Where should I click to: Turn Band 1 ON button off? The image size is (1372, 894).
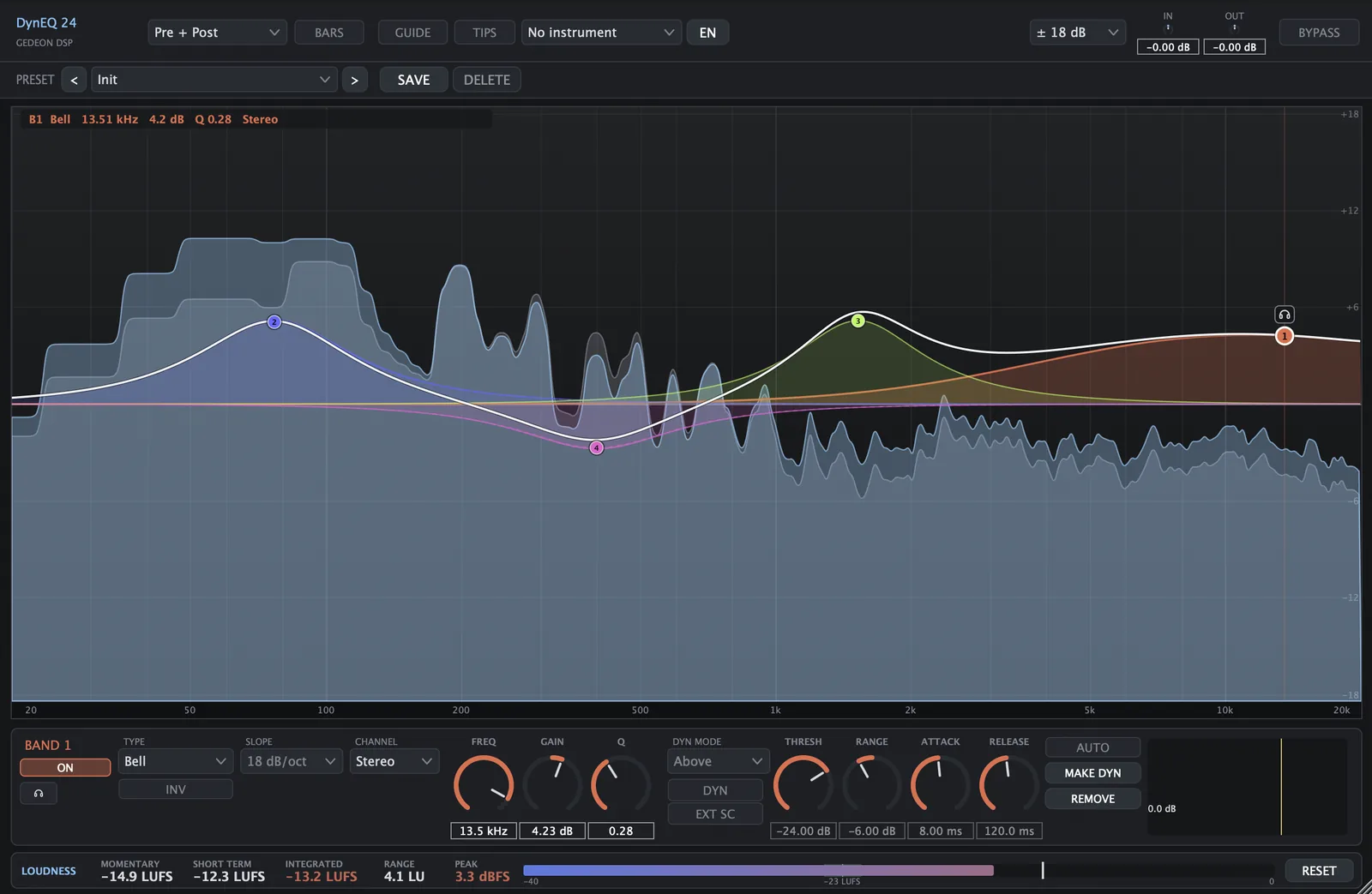click(x=65, y=767)
